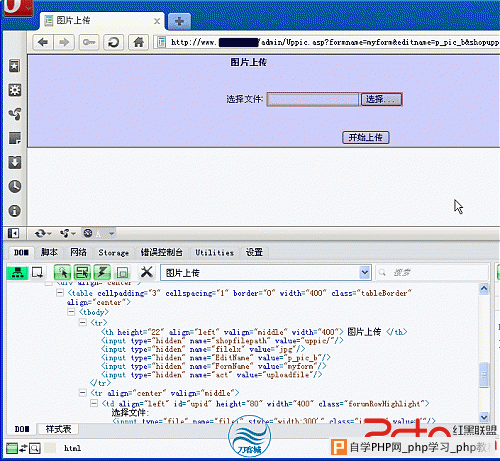
Task: Go to home page via house icon
Action: click(x=138, y=42)
